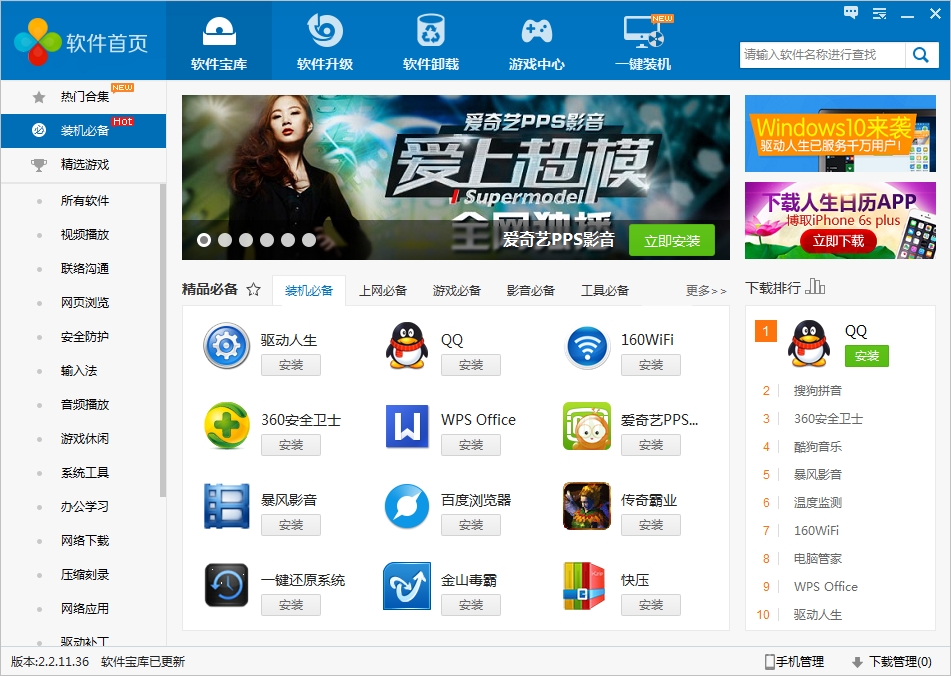Click the bar chart icon beside 下载排行
The image size is (951, 676).
[x=815, y=286]
